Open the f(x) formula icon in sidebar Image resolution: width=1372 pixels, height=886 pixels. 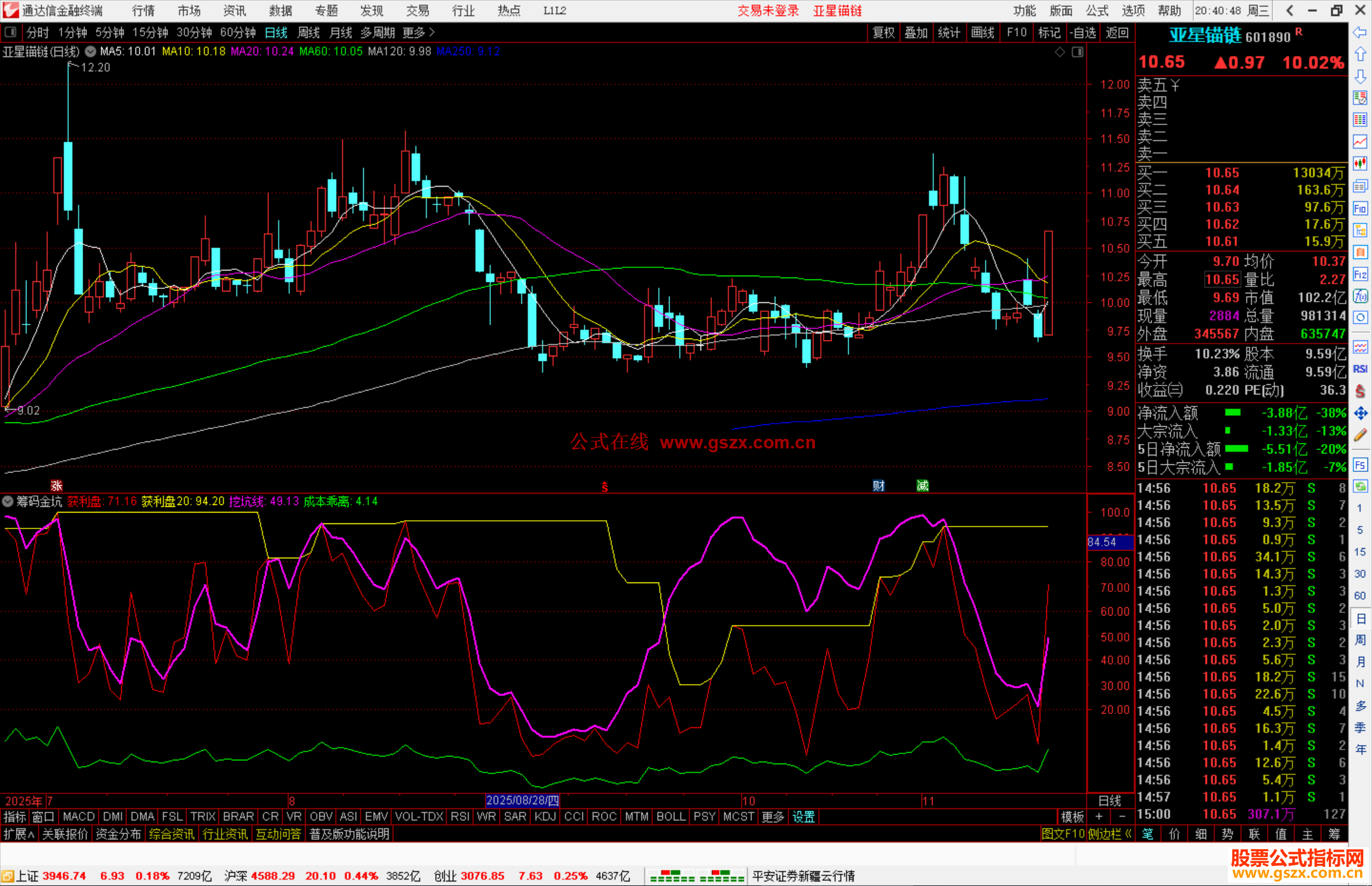point(1360,296)
